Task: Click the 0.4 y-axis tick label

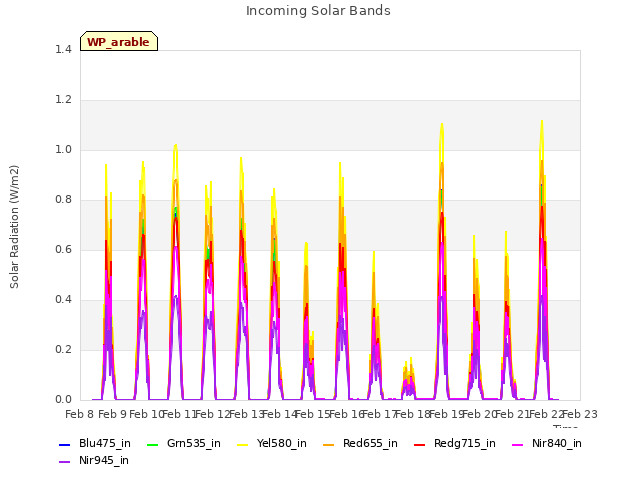Action: pyautogui.click(x=63, y=300)
